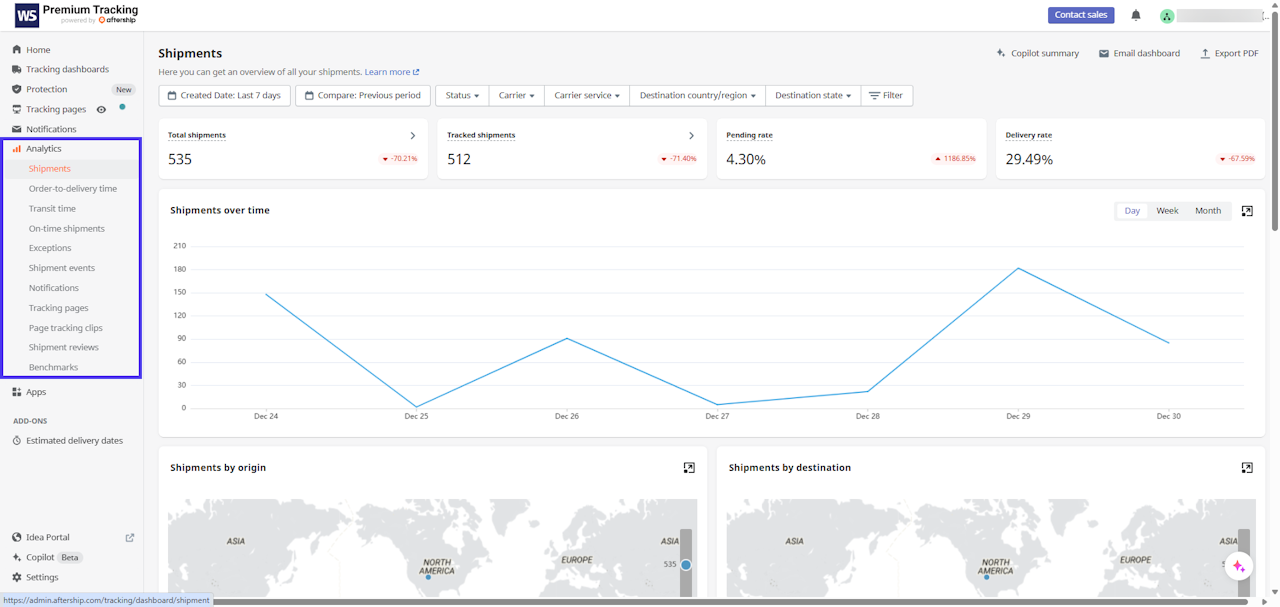Viewport: 1280px width, 607px height.
Task: Go to Benchmarks in Analytics menu
Action: click(x=53, y=368)
